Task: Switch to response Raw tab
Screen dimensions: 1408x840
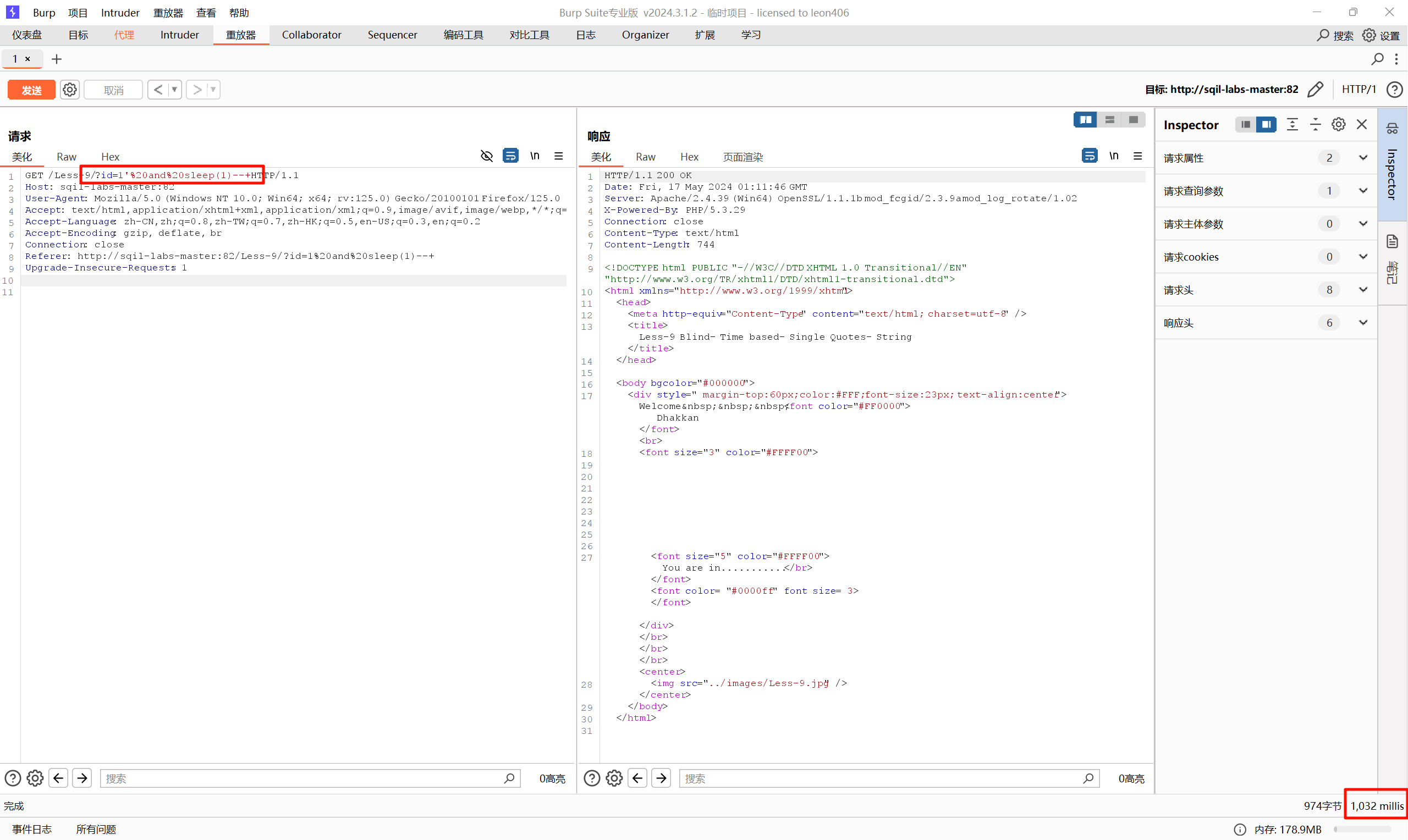Action: (645, 157)
